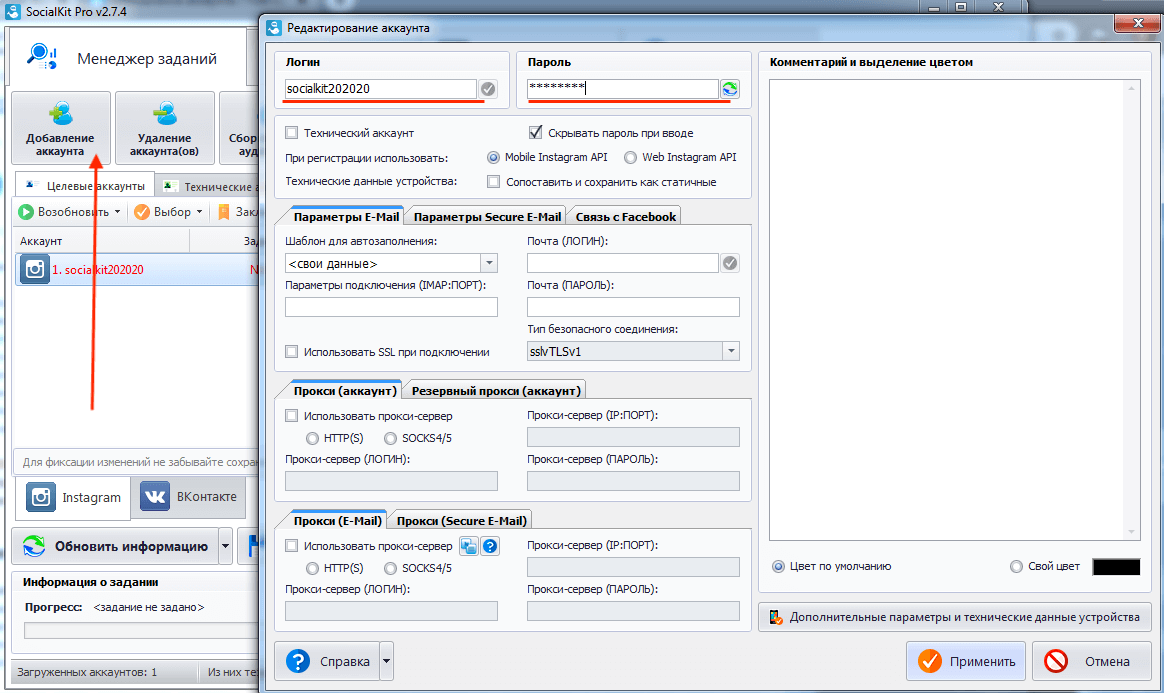Switch to the VKontakte network tab

click(x=189, y=496)
